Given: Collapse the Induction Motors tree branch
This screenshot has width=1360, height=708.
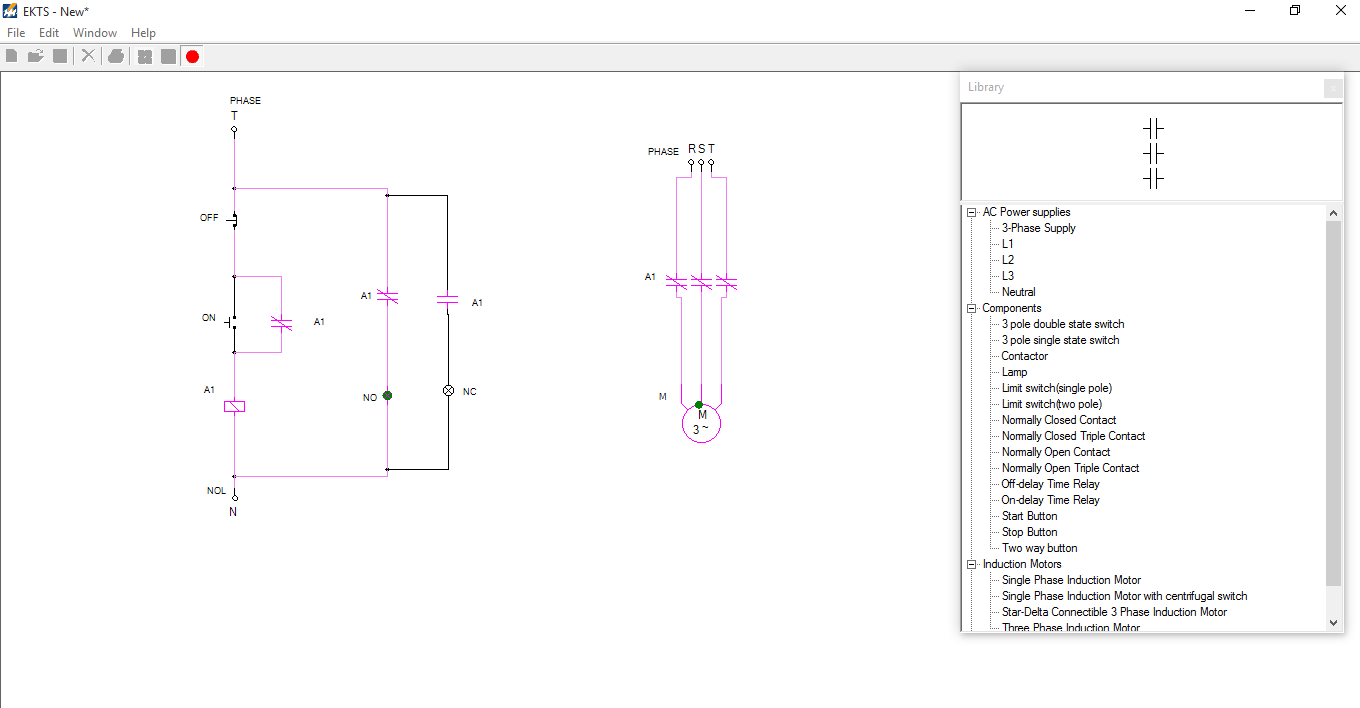Looking at the screenshot, I should pyautogui.click(x=971, y=564).
